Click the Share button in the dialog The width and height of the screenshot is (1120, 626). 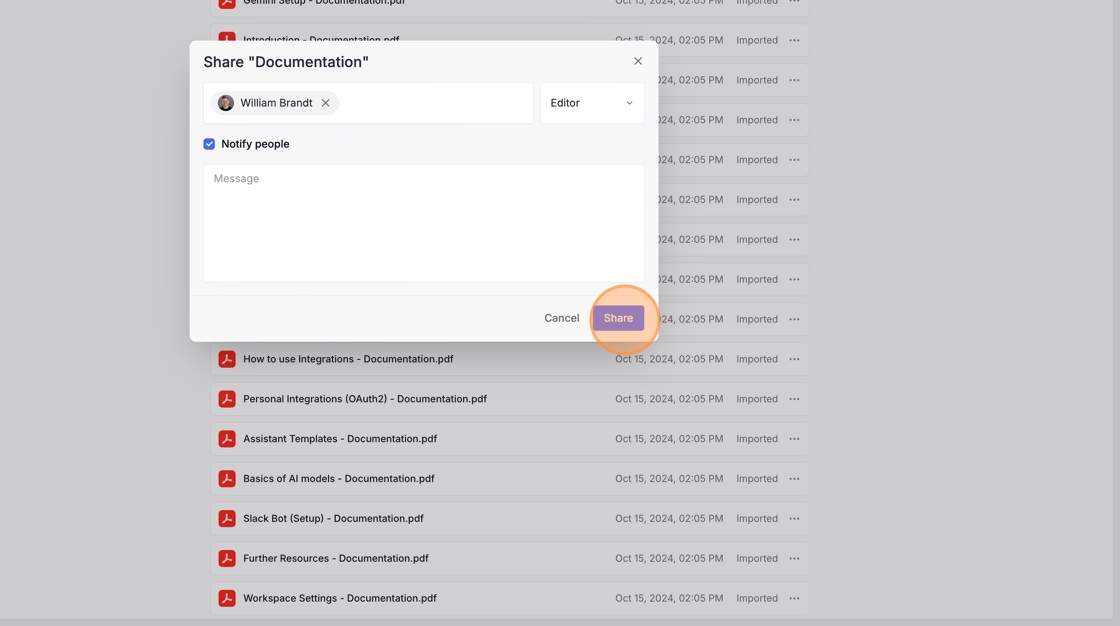[x=618, y=318]
